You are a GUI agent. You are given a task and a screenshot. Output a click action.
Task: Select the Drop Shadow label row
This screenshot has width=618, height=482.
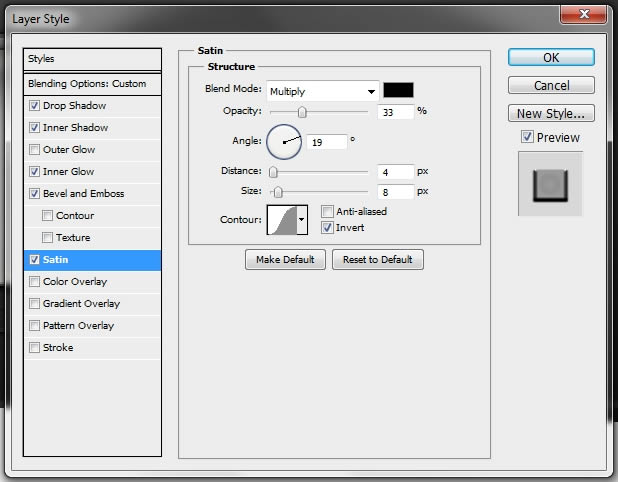pos(74,106)
